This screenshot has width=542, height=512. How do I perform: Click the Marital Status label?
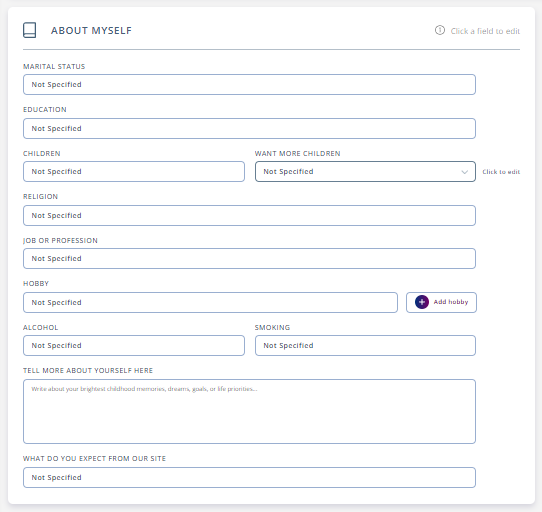click(54, 67)
